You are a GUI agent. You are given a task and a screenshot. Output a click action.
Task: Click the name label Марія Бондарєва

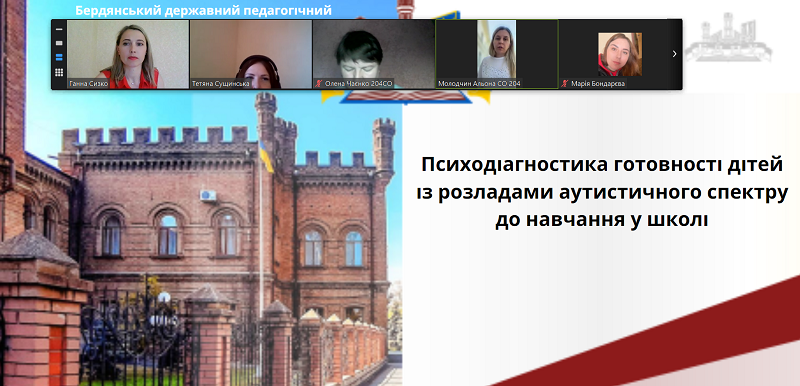click(x=598, y=84)
